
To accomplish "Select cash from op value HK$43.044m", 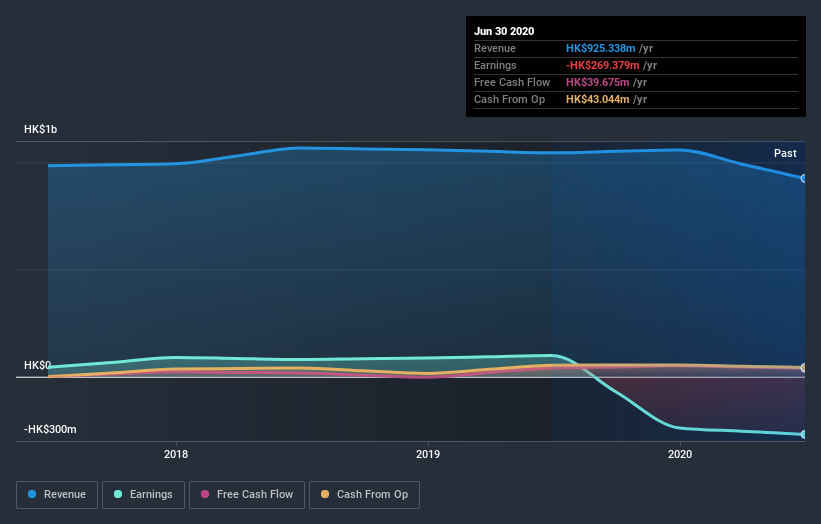I will (597, 99).
